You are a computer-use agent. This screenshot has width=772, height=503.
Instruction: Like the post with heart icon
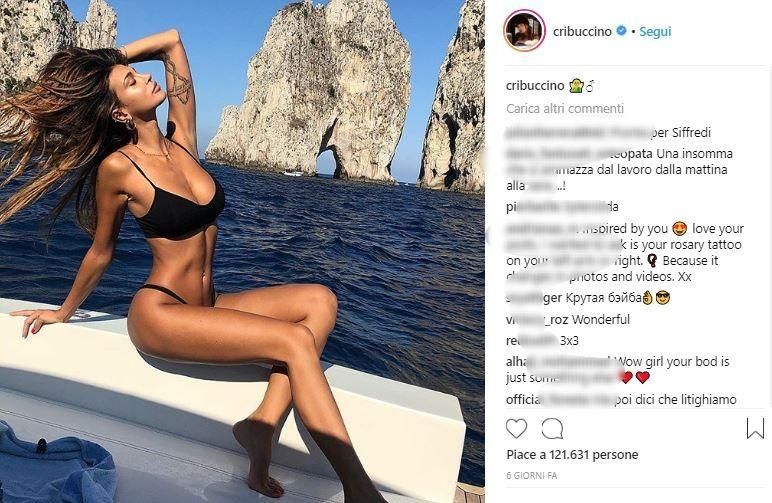[516, 429]
